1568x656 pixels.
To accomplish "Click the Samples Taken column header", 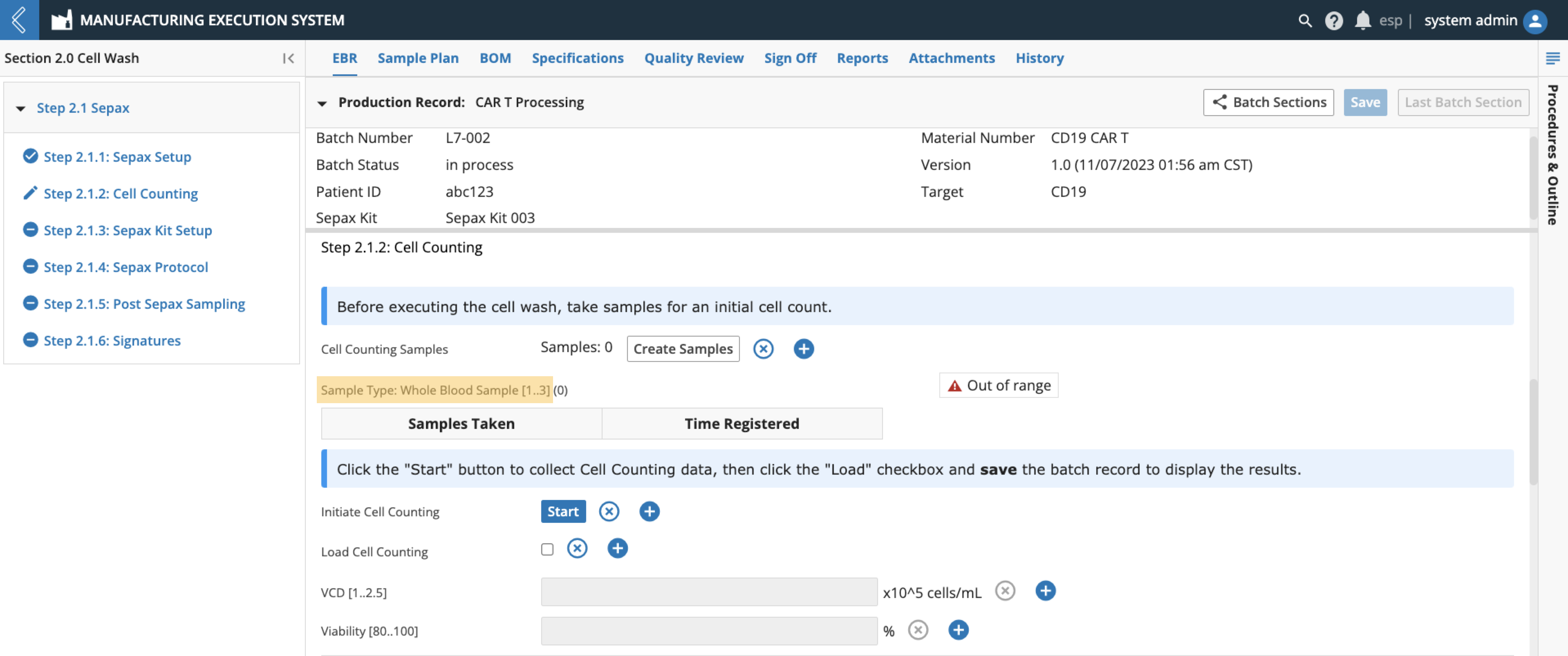I will tap(461, 424).
